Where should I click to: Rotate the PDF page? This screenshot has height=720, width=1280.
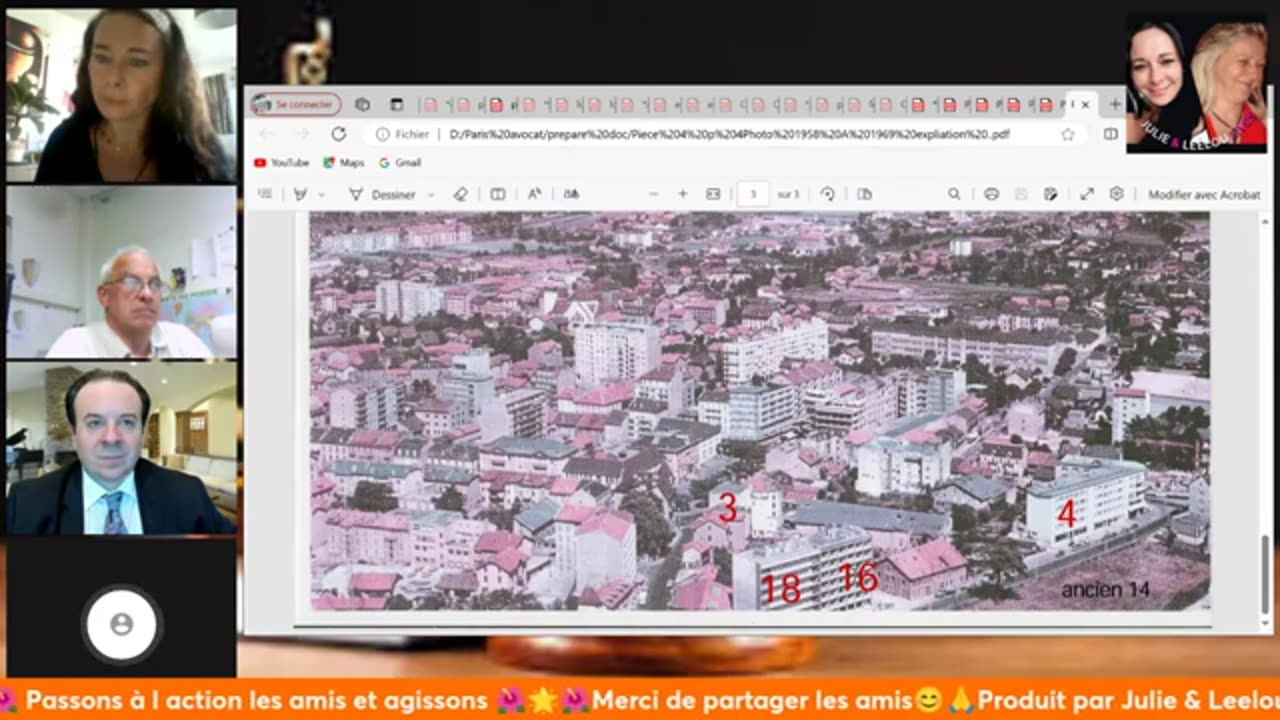[827, 194]
